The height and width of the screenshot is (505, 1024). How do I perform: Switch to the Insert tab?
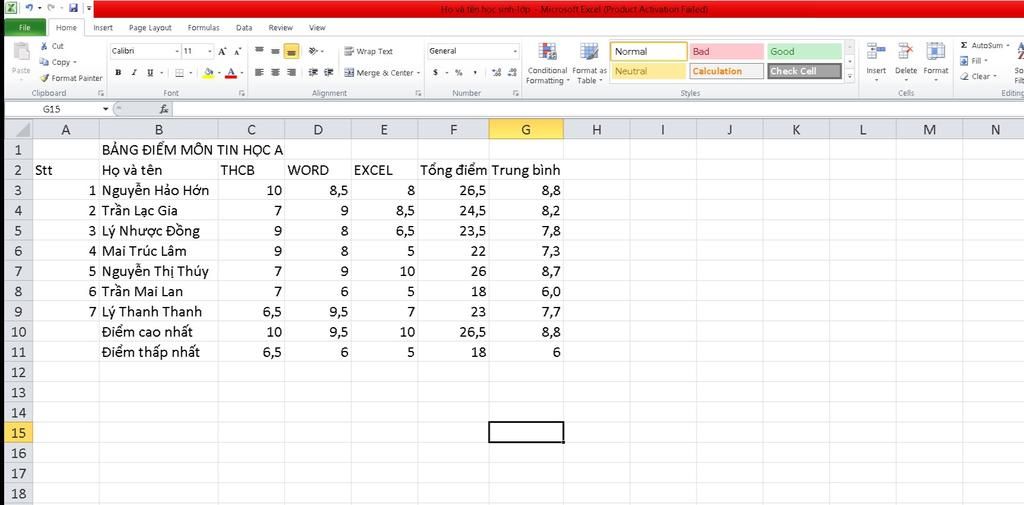[103, 27]
